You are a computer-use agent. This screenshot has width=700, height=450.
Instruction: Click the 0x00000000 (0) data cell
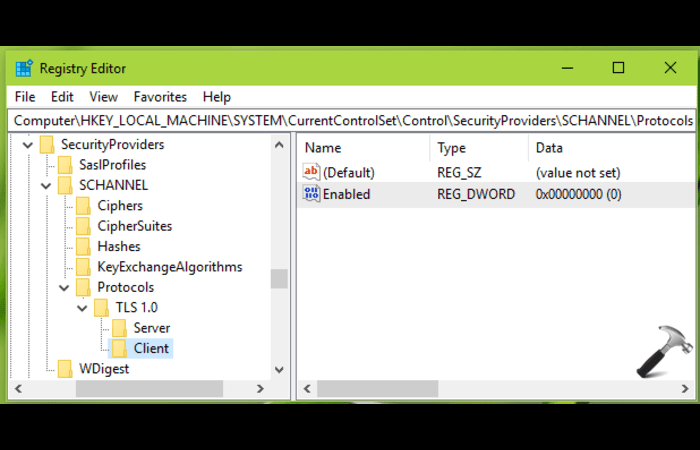578,194
